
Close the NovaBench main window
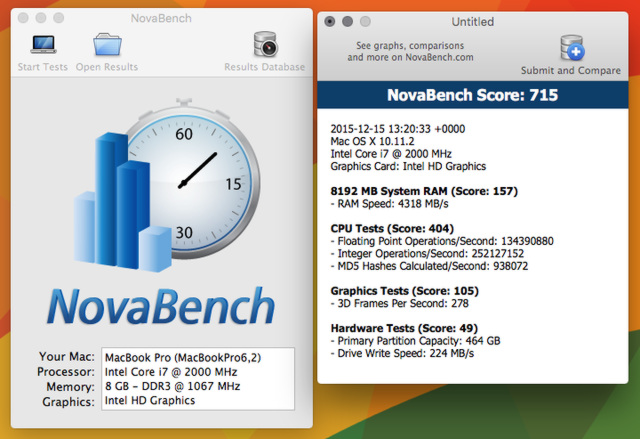pyautogui.click(x=23, y=18)
